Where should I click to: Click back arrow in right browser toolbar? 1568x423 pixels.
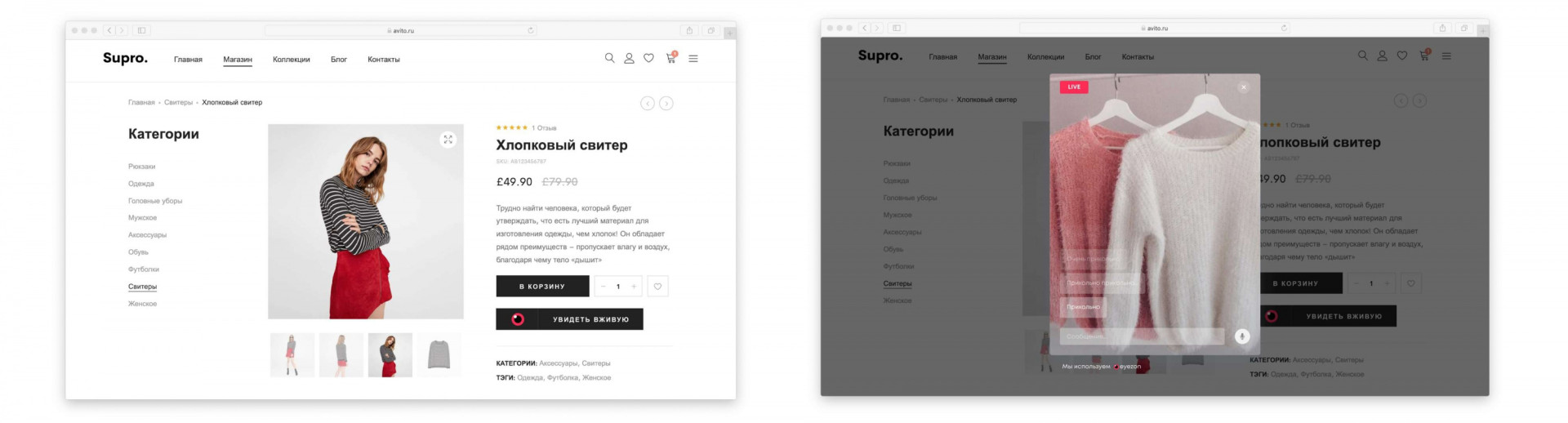(864, 28)
